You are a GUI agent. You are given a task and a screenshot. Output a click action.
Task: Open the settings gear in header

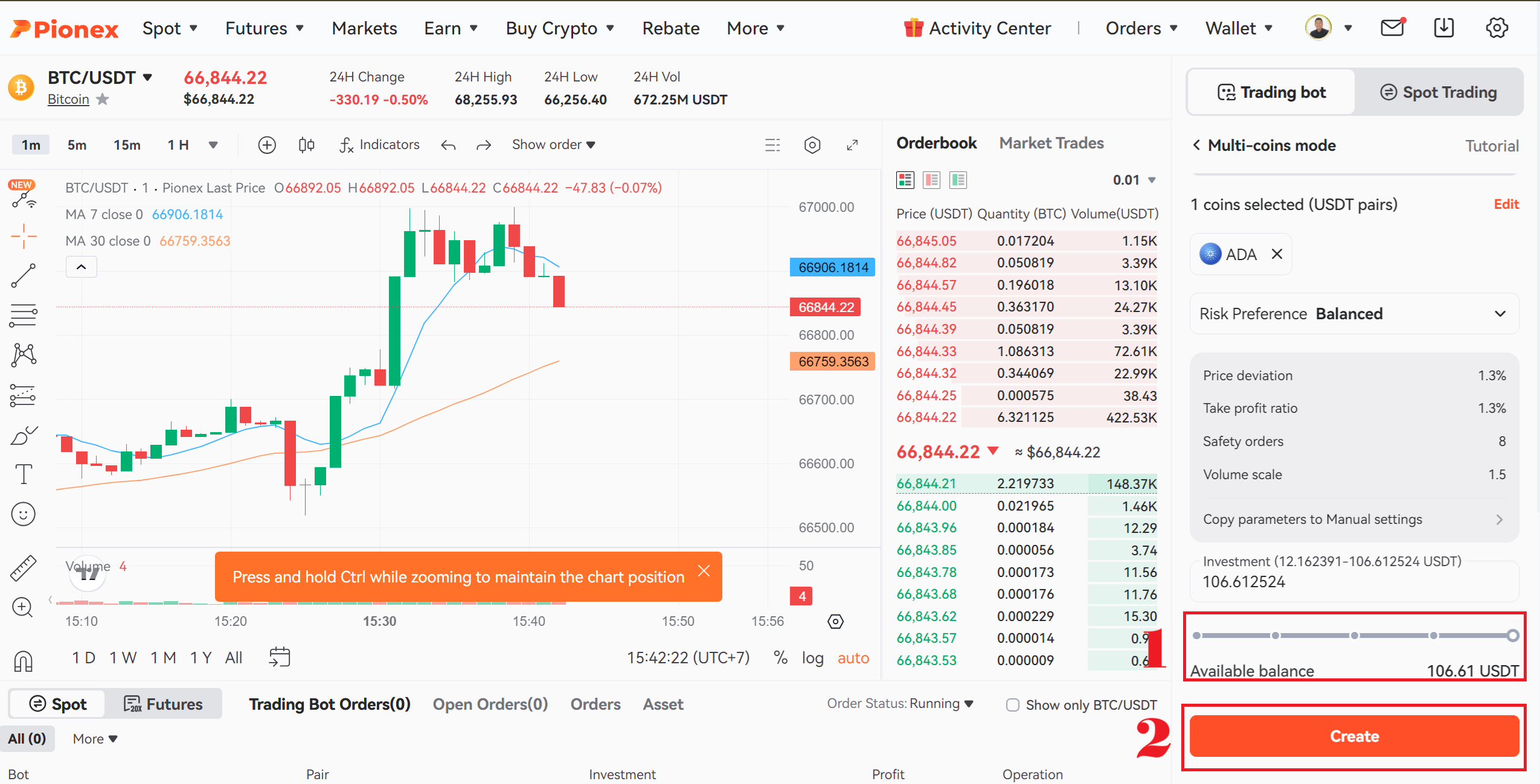pos(1497,28)
